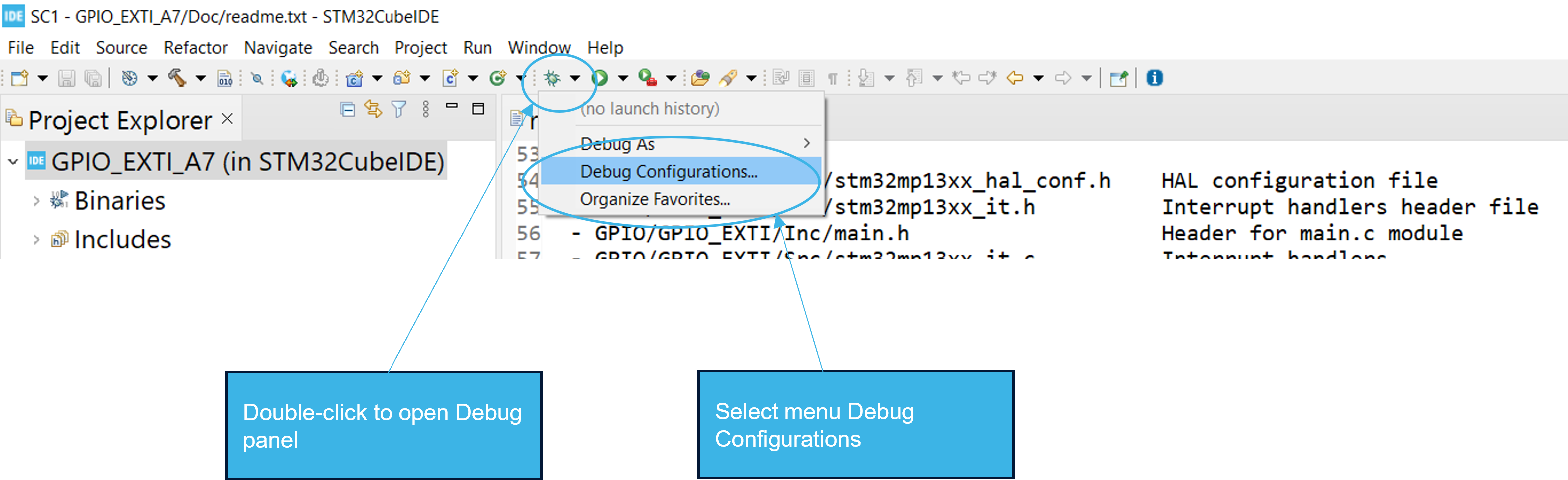This screenshot has height=480, width=1568.
Task: Click the Project Explorer filter funnel icon
Action: pyautogui.click(x=398, y=109)
